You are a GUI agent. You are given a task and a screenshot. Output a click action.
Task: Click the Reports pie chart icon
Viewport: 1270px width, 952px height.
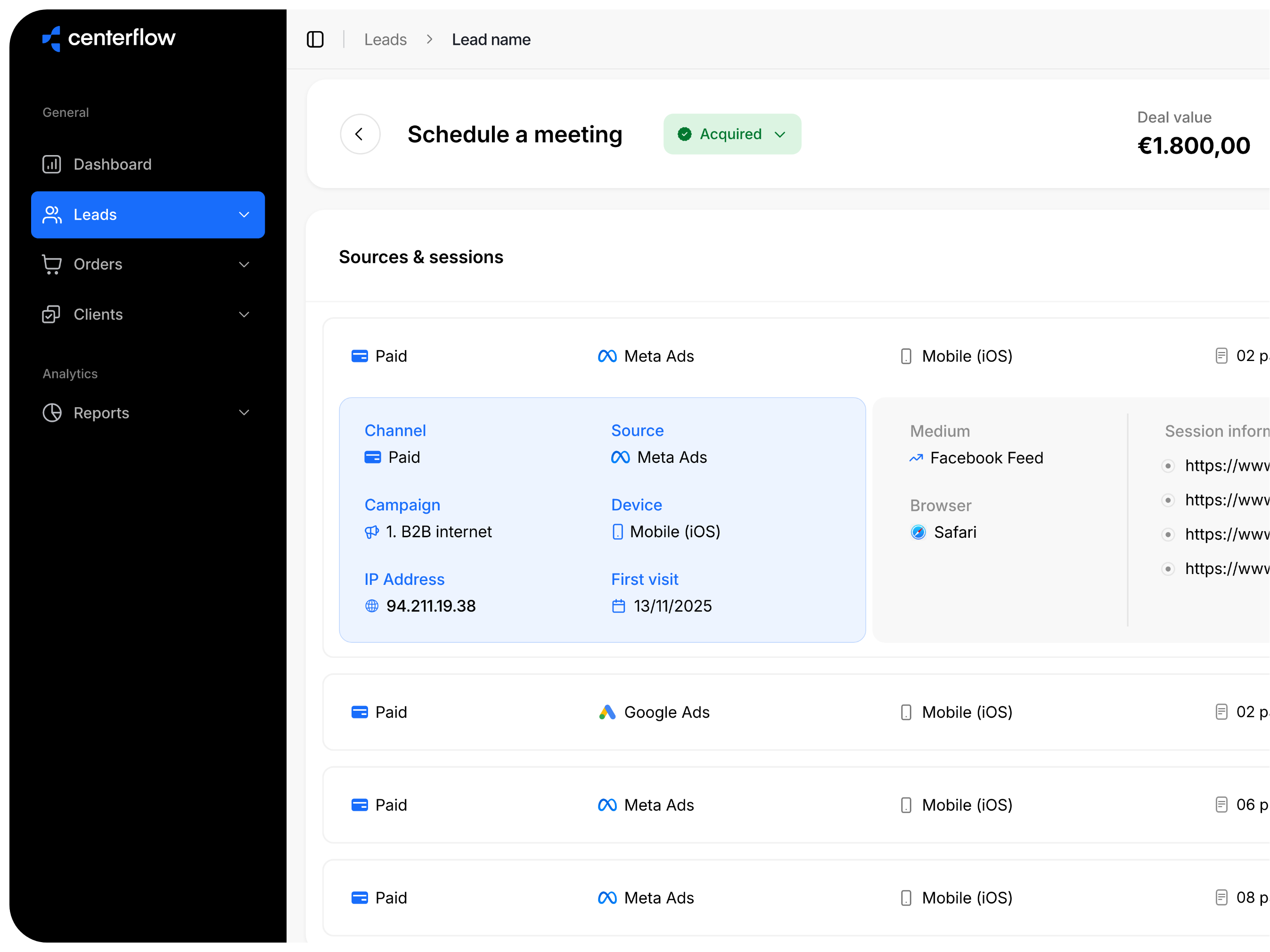[52, 413]
